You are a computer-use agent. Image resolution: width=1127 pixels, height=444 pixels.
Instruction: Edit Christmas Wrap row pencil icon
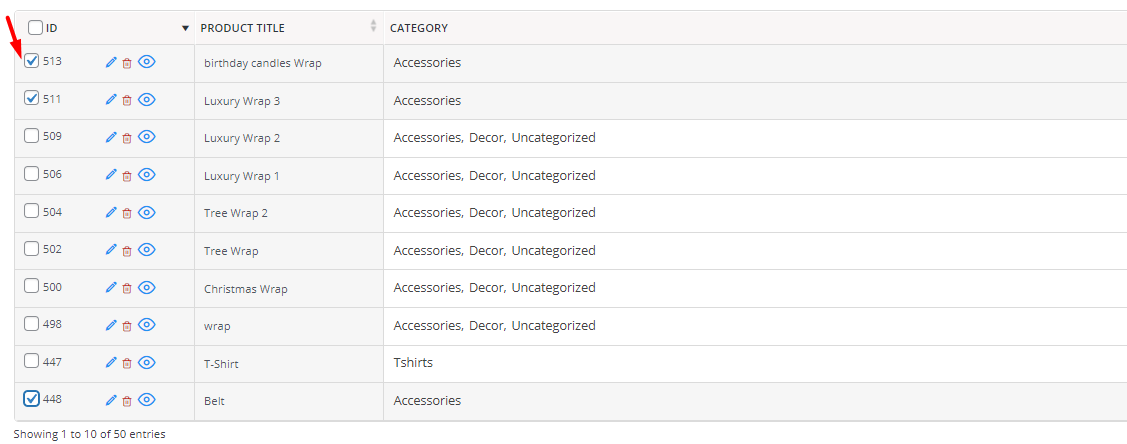click(111, 287)
